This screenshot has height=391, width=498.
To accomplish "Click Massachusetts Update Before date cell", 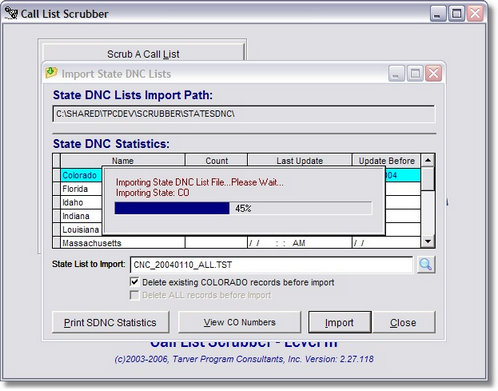I will click(387, 243).
